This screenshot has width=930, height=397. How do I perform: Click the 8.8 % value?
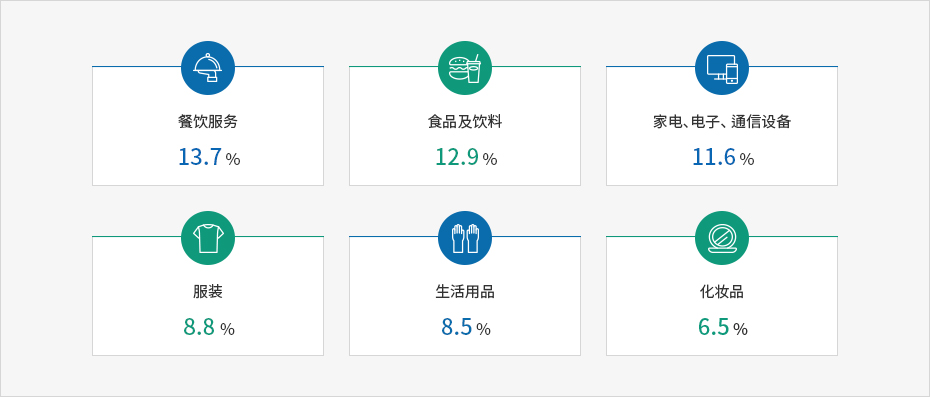point(209,327)
